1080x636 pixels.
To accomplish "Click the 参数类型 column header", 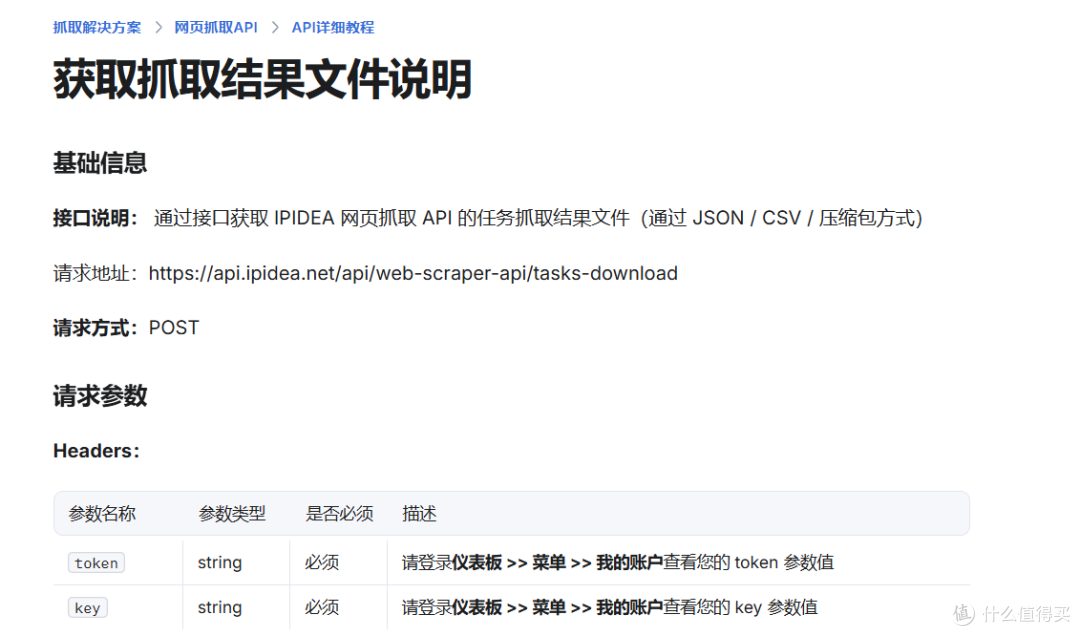I will pos(231,514).
